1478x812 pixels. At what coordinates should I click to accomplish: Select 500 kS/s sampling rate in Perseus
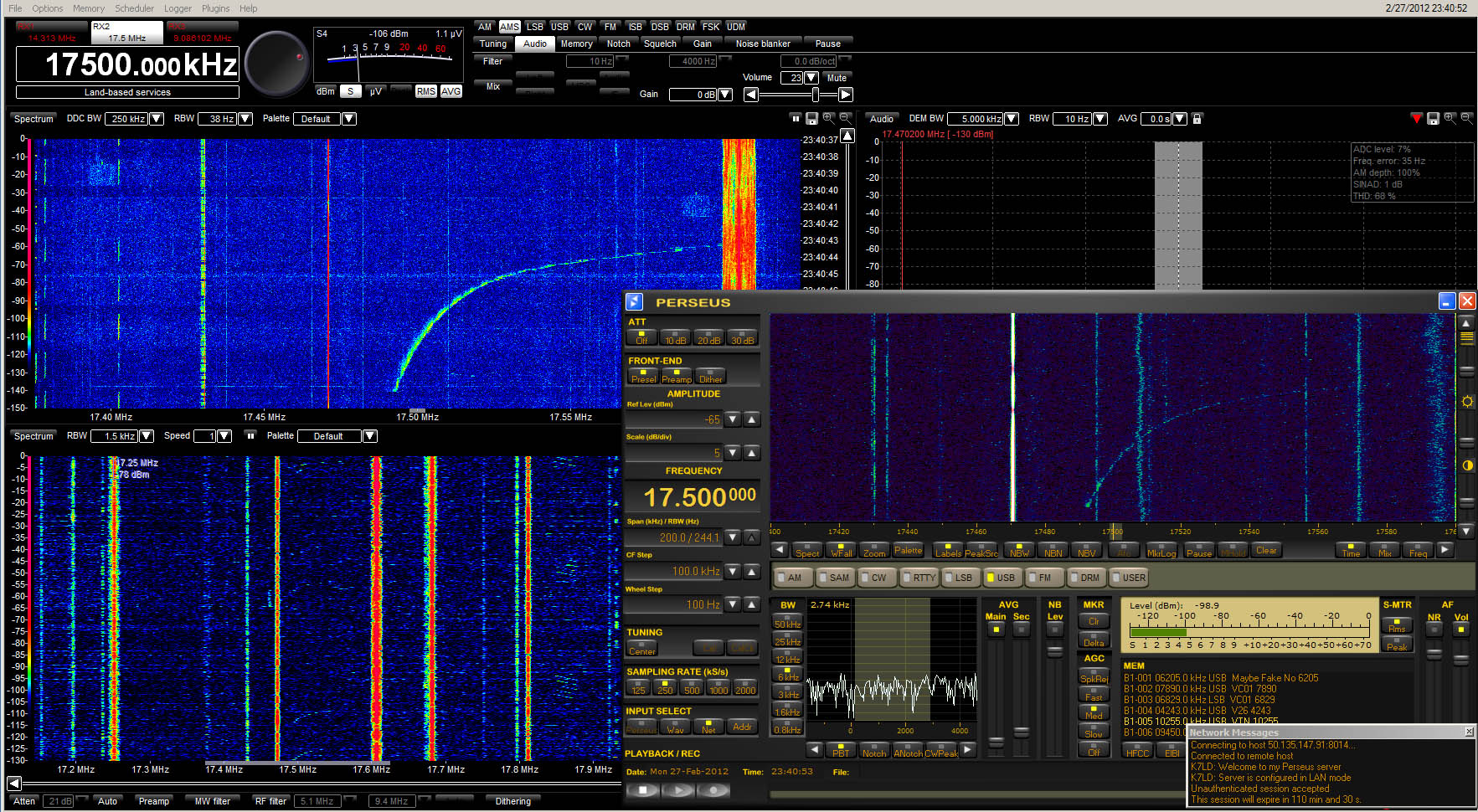coord(692,687)
